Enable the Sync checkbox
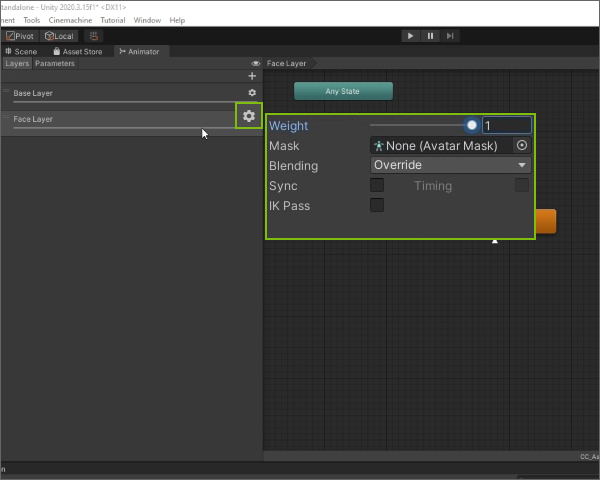This screenshot has height=480, width=600. 377,185
